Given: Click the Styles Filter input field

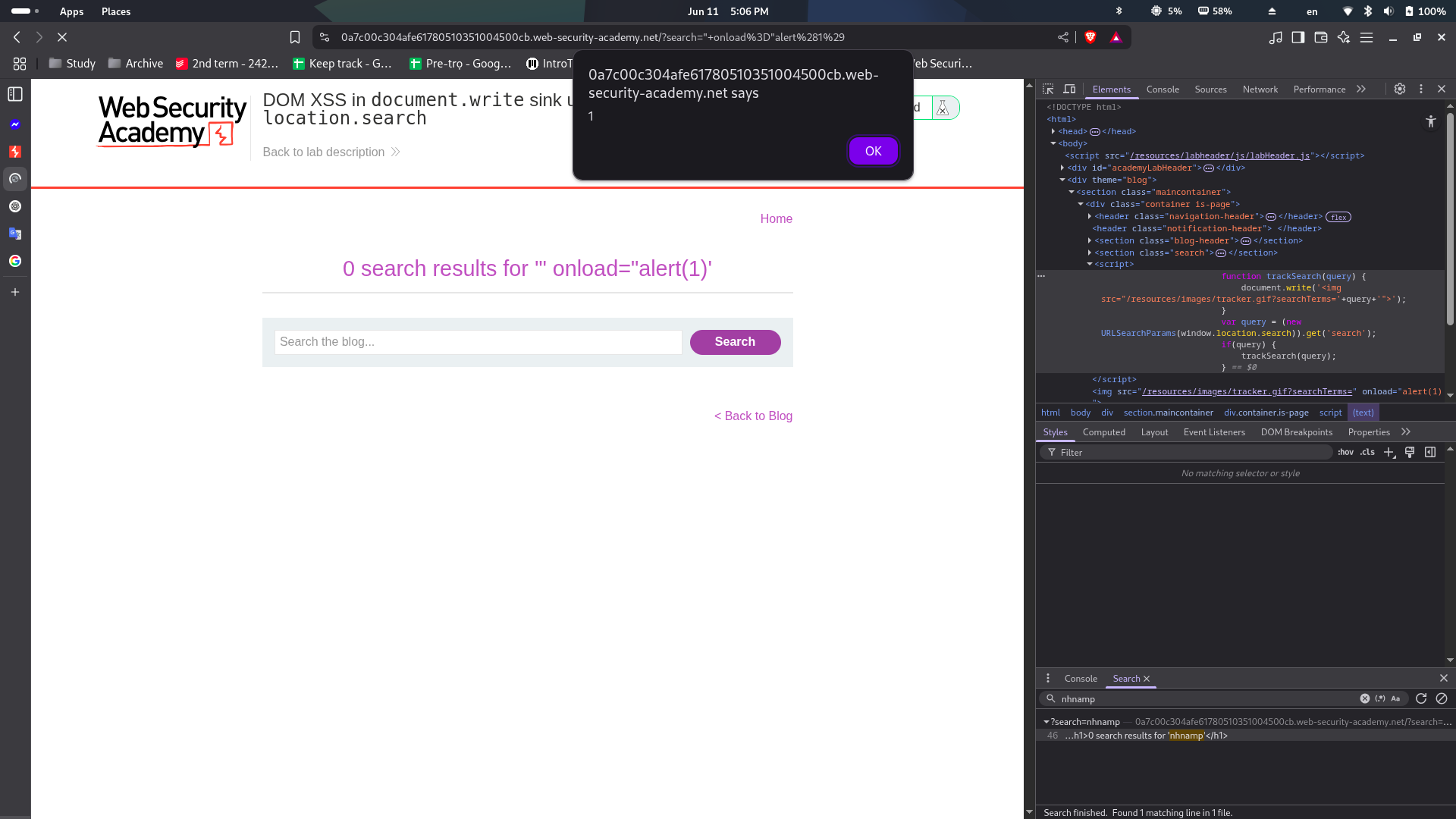Looking at the screenshot, I should 1186,452.
